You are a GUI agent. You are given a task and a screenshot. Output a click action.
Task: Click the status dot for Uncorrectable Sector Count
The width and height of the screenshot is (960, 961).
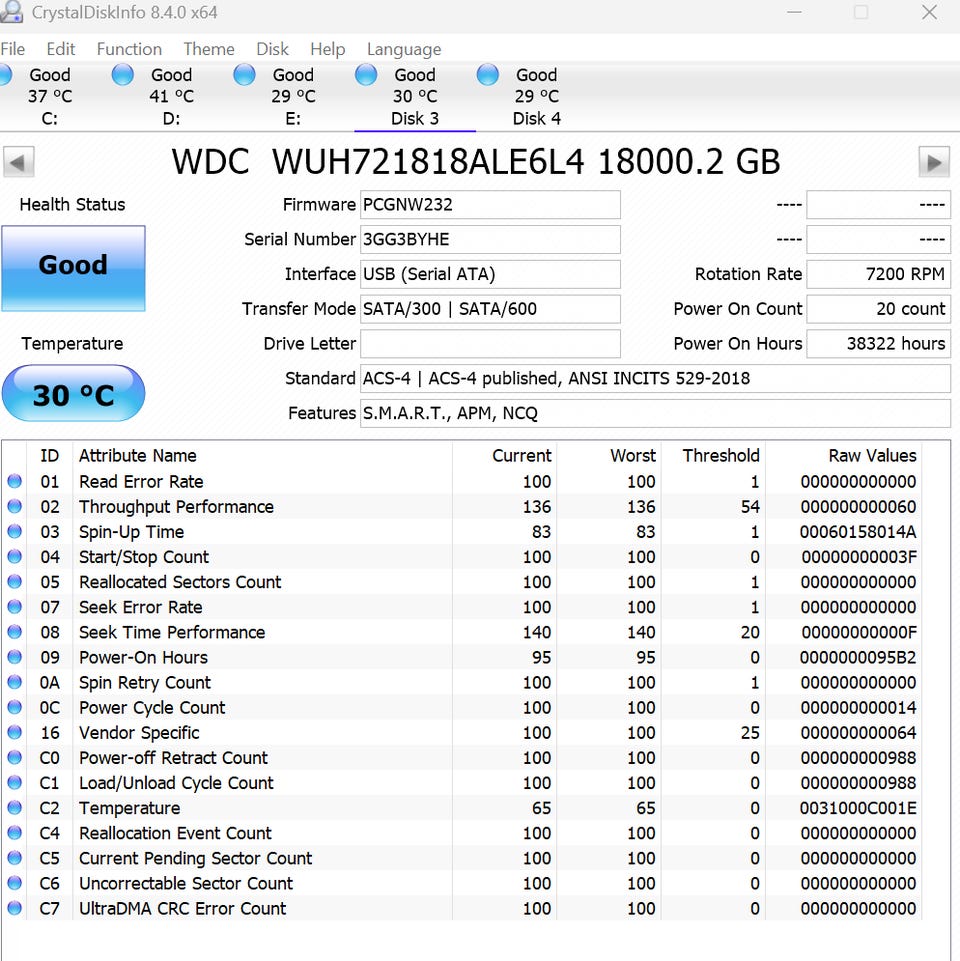[15, 883]
